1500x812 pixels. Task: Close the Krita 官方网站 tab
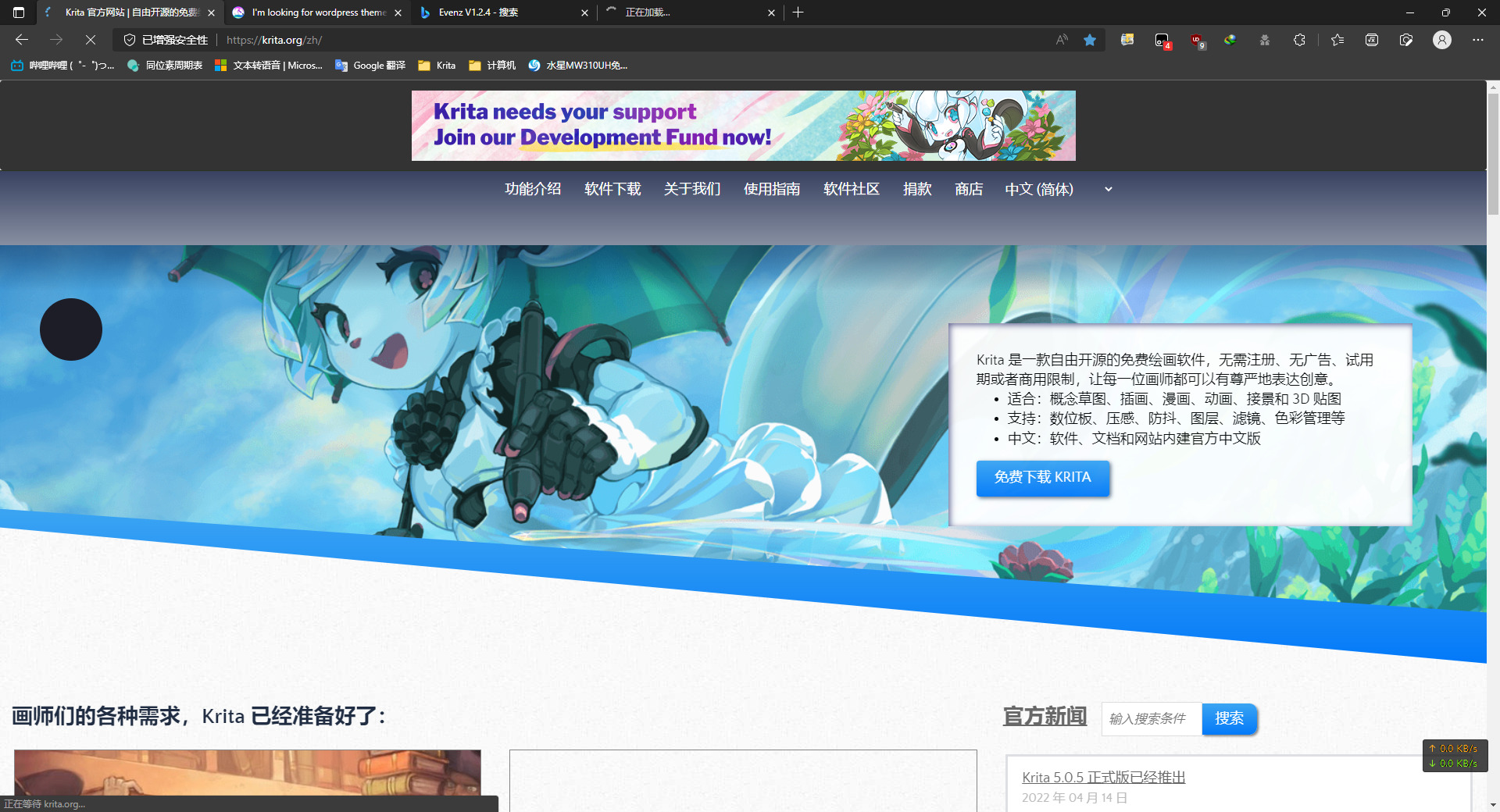(x=211, y=12)
